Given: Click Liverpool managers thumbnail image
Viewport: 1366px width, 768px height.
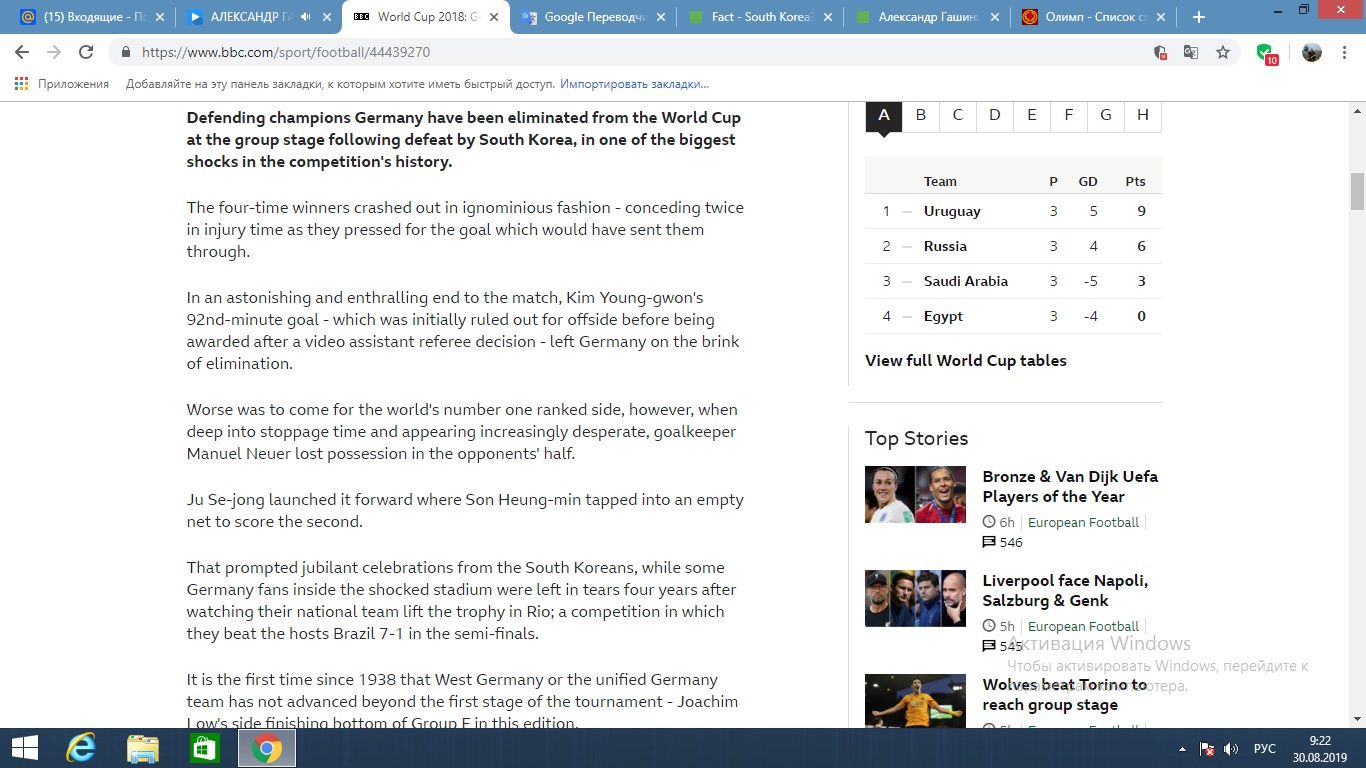Looking at the screenshot, I should pos(915,598).
